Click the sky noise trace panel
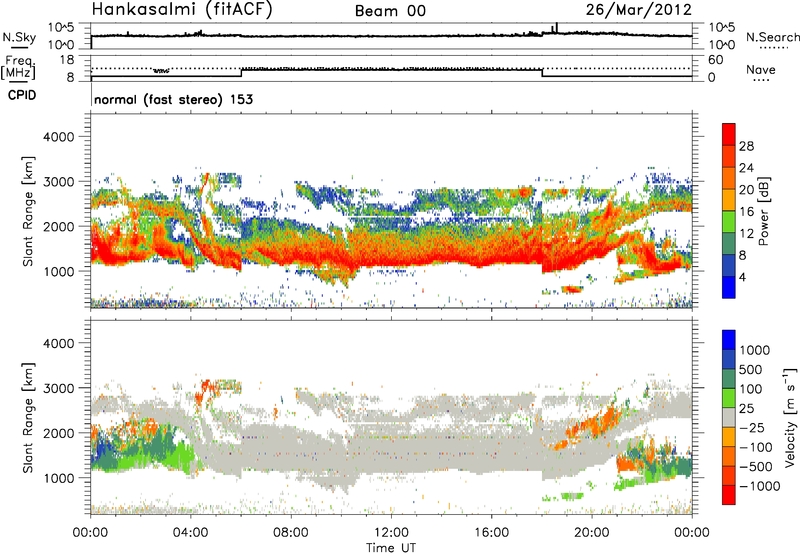Image resolution: width=800 pixels, height=554 pixels. (x=391, y=36)
